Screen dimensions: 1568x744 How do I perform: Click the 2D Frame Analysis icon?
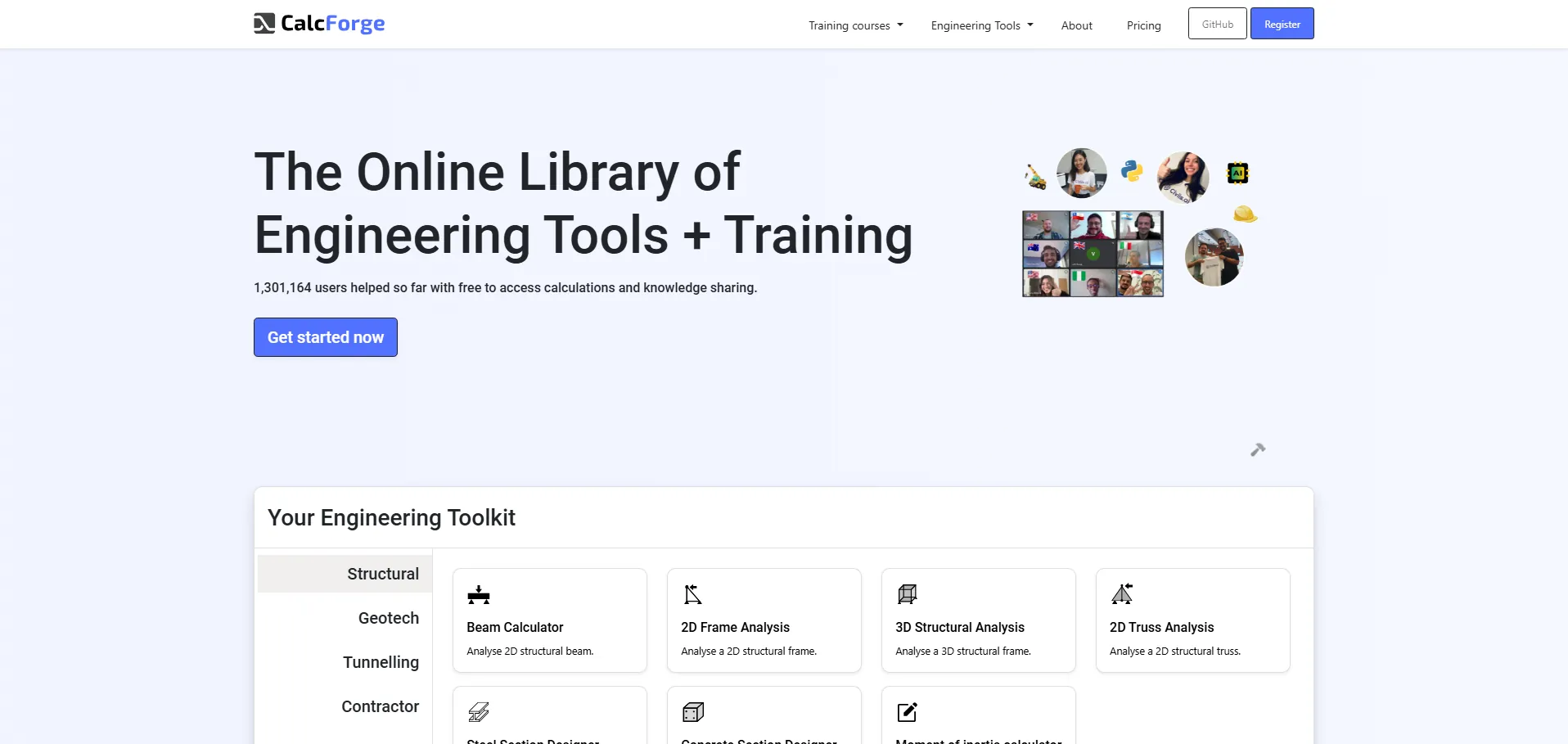693,595
